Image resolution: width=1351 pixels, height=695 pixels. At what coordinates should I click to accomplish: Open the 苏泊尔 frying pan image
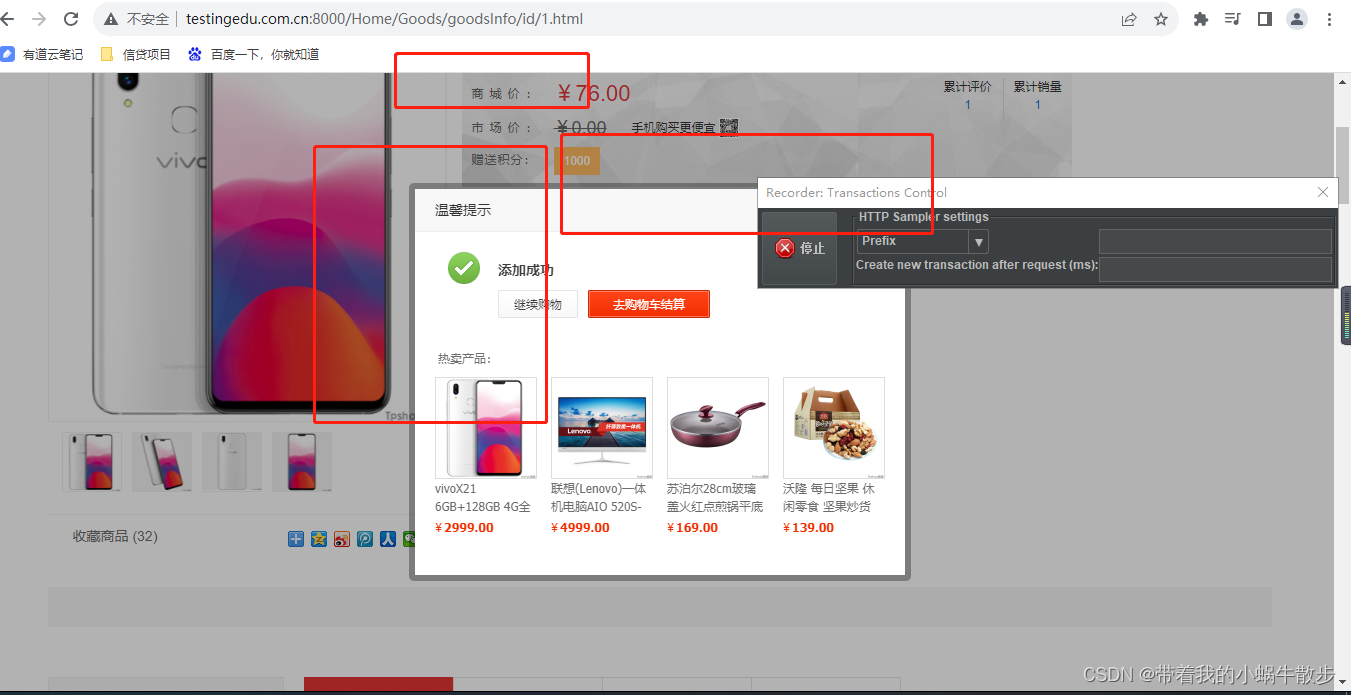point(718,428)
